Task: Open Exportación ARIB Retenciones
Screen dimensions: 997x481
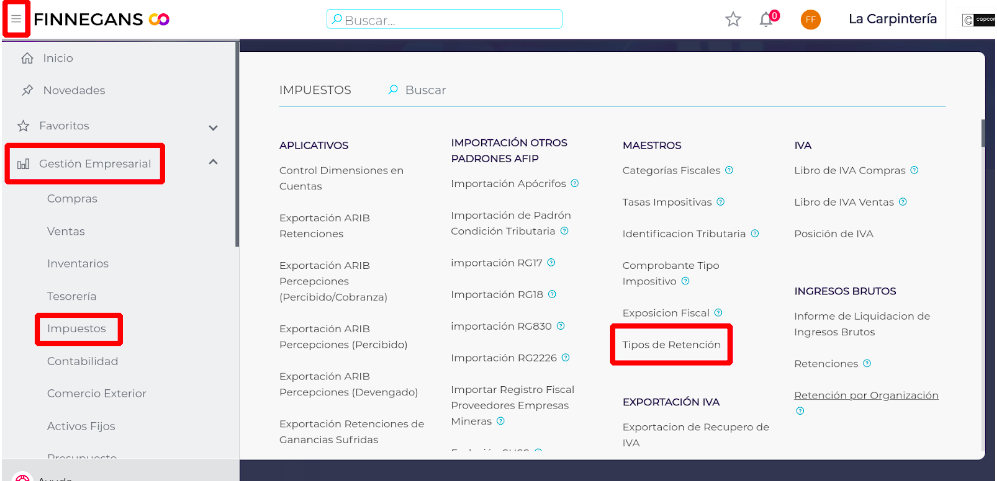Action: pyautogui.click(x=325, y=226)
